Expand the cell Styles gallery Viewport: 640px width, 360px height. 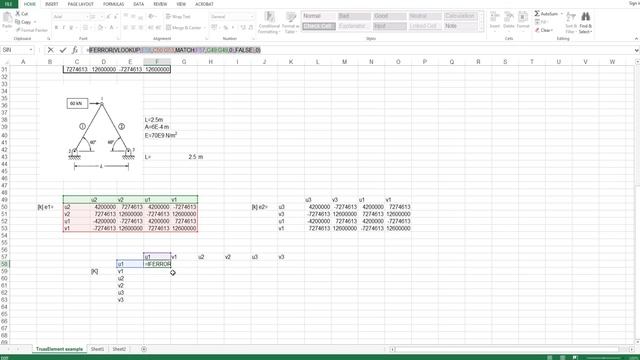point(482,29)
